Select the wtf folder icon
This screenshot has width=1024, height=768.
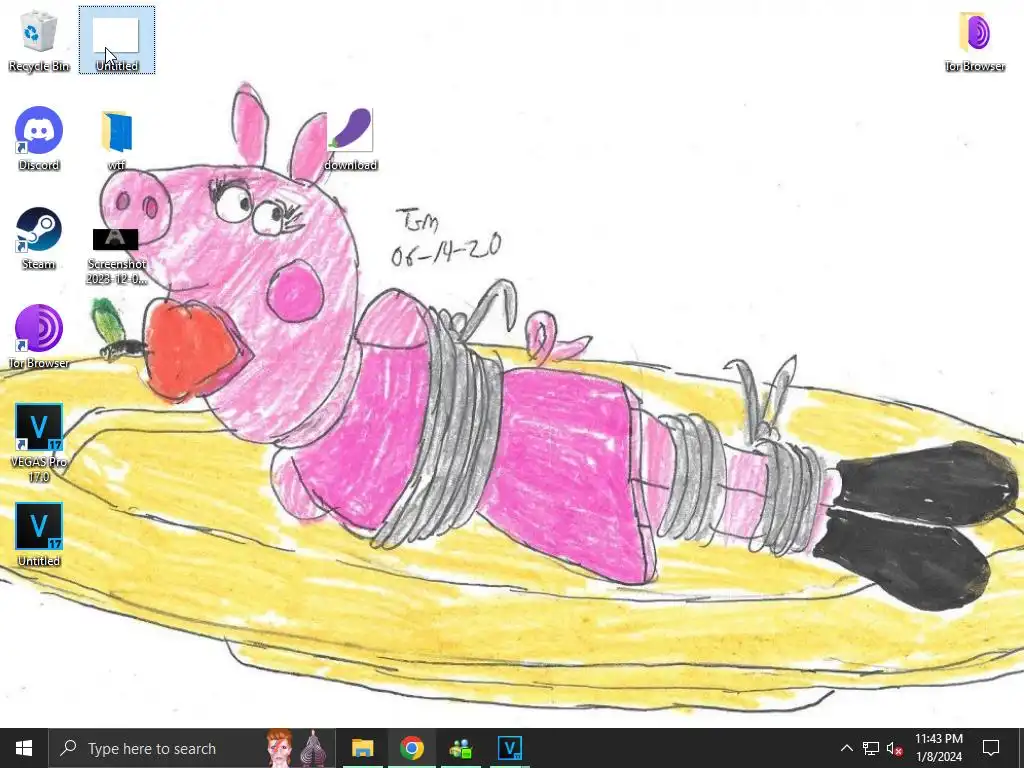pos(117,140)
